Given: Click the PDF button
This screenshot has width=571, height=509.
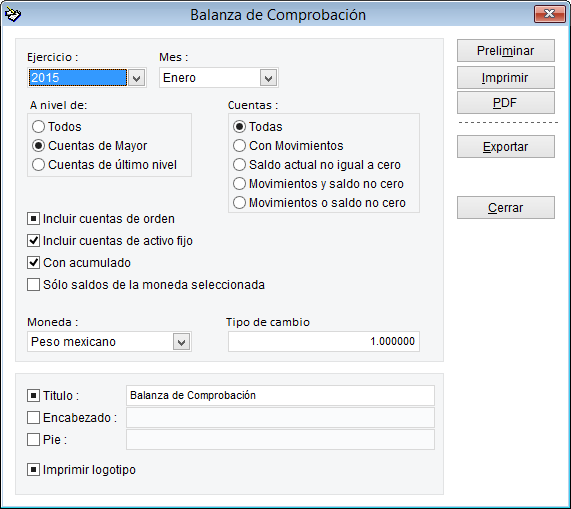Looking at the screenshot, I should pyautogui.click(x=506, y=103).
